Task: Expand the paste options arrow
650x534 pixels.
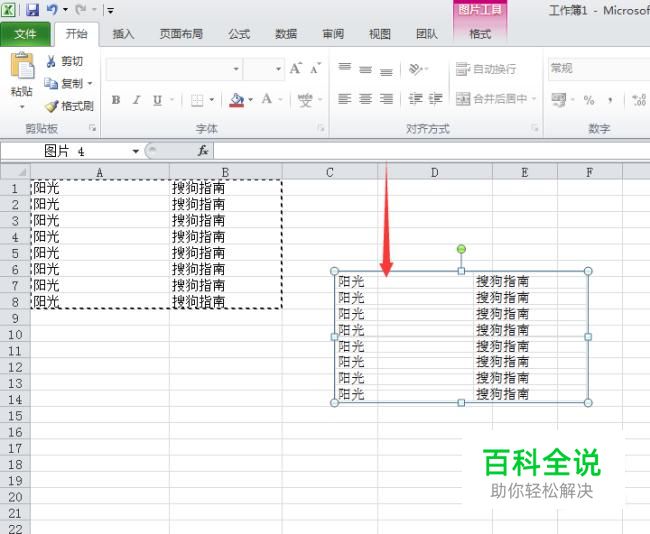Action: point(22,107)
